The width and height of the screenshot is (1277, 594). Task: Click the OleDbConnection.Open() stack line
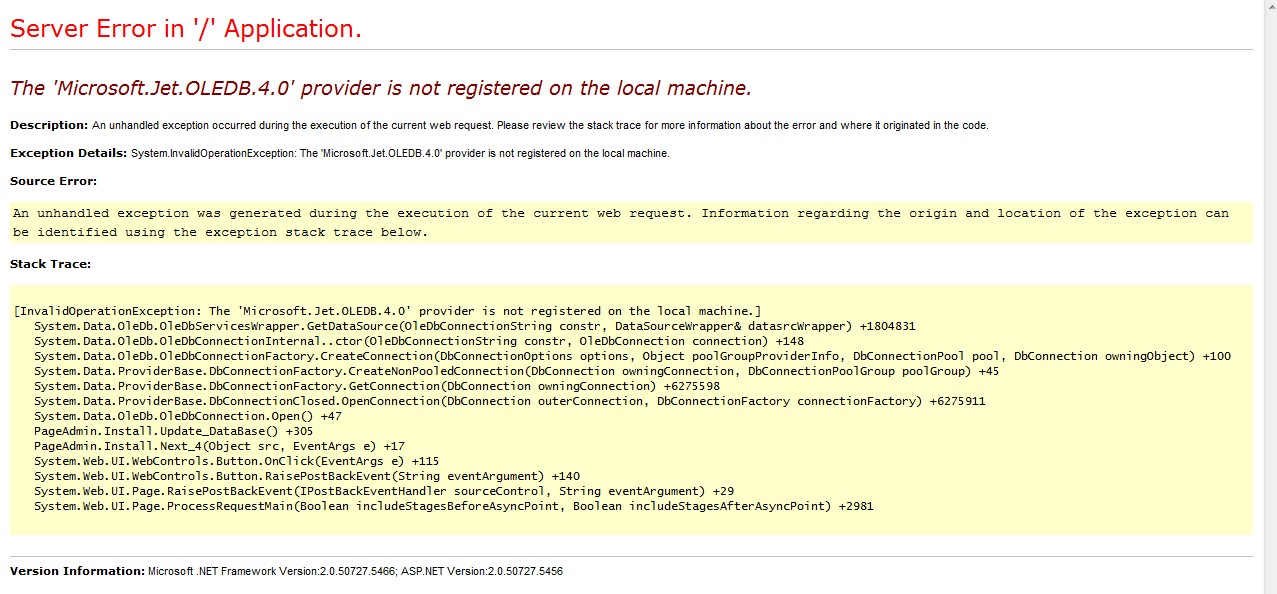click(x=187, y=416)
